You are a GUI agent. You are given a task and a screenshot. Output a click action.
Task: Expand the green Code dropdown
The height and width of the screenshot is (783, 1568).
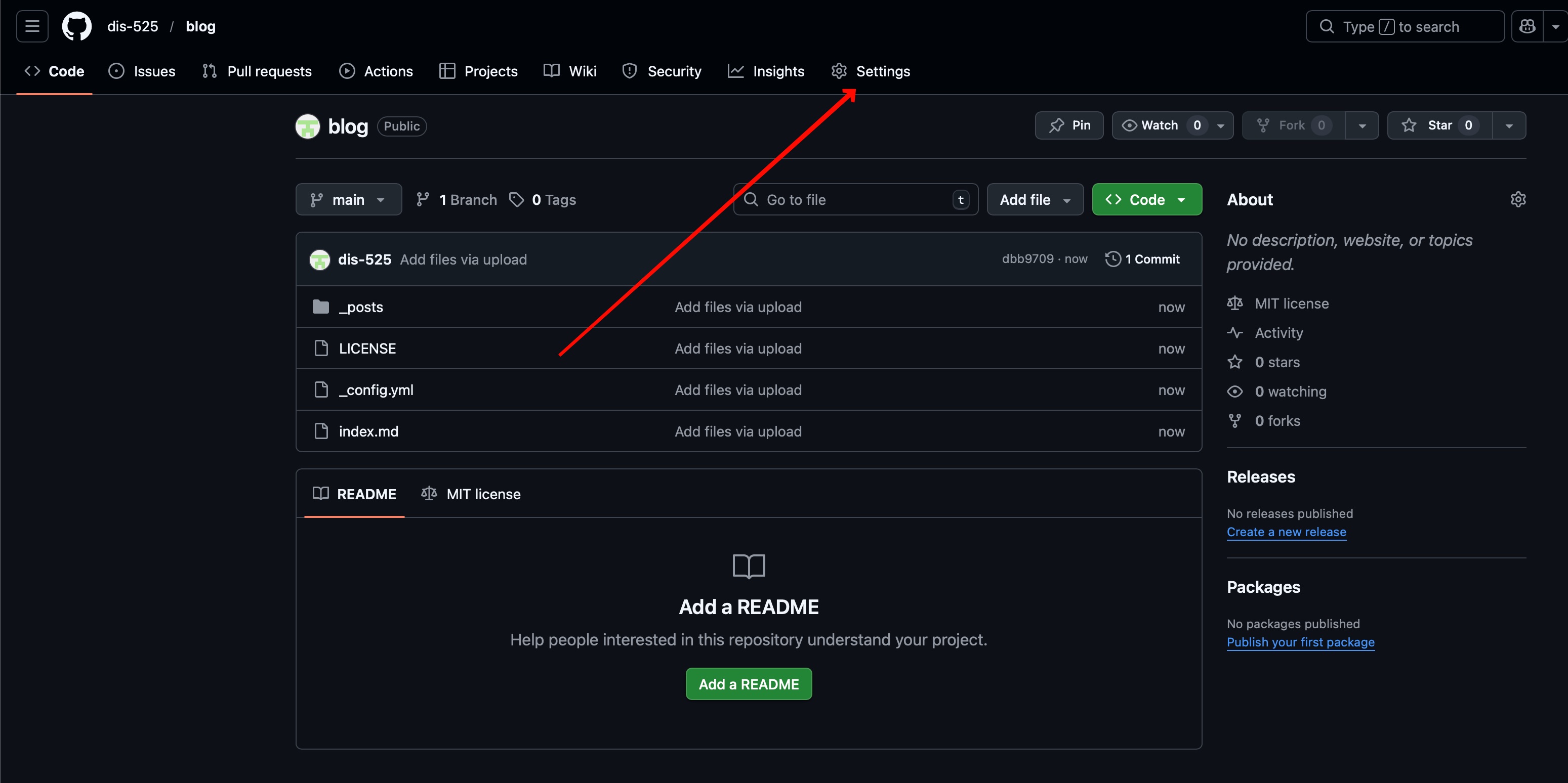tap(1146, 200)
